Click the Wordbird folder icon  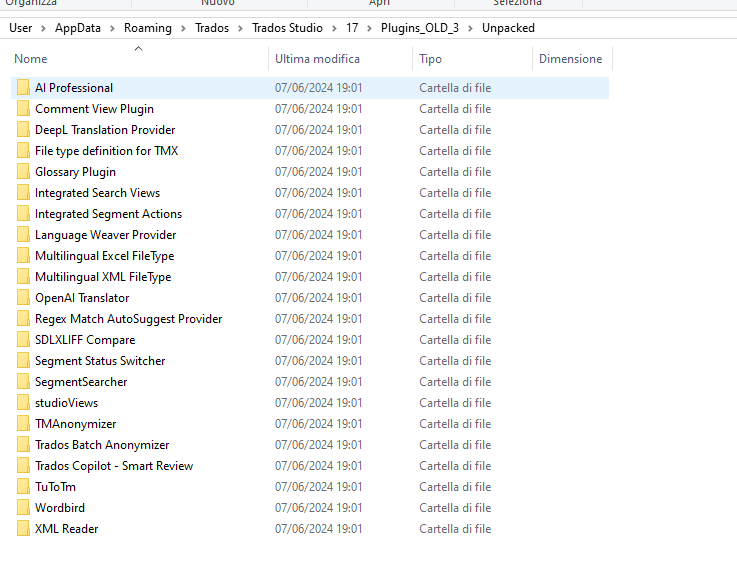(23, 508)
